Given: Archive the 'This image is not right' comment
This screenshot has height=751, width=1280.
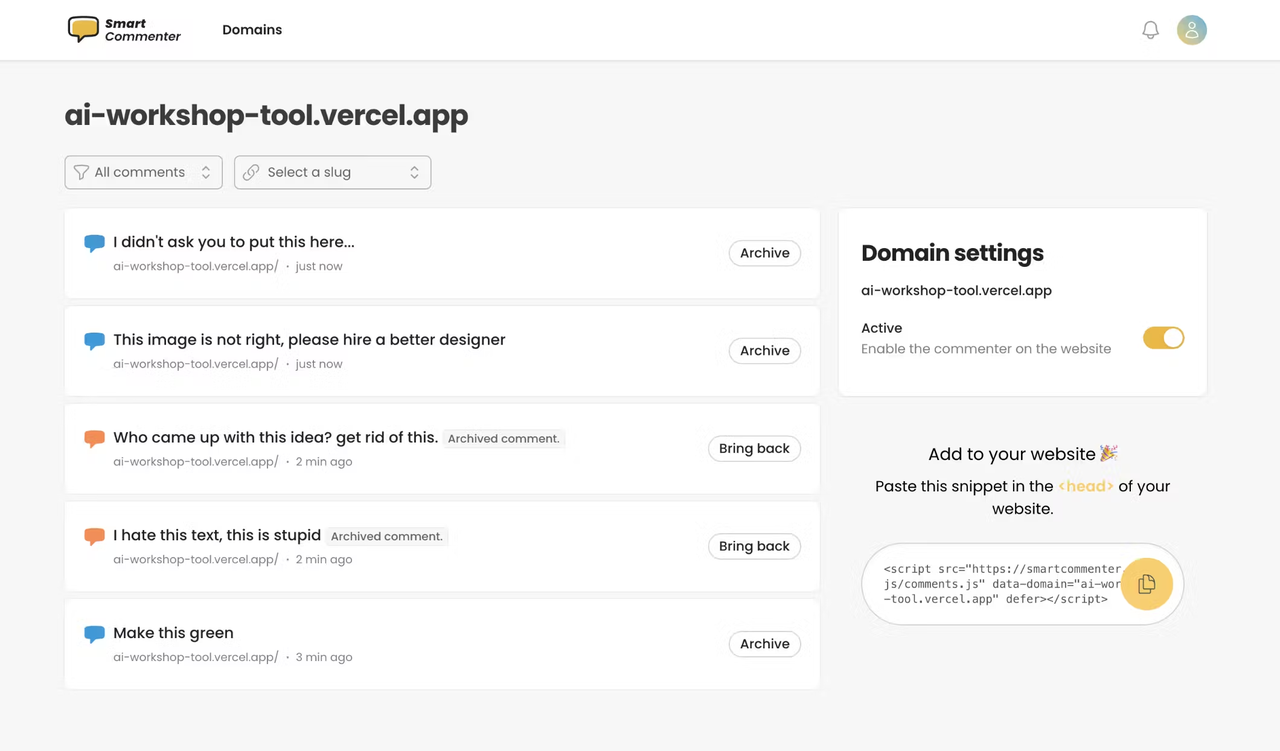Looking at the screenshot, I should [764, 351].
